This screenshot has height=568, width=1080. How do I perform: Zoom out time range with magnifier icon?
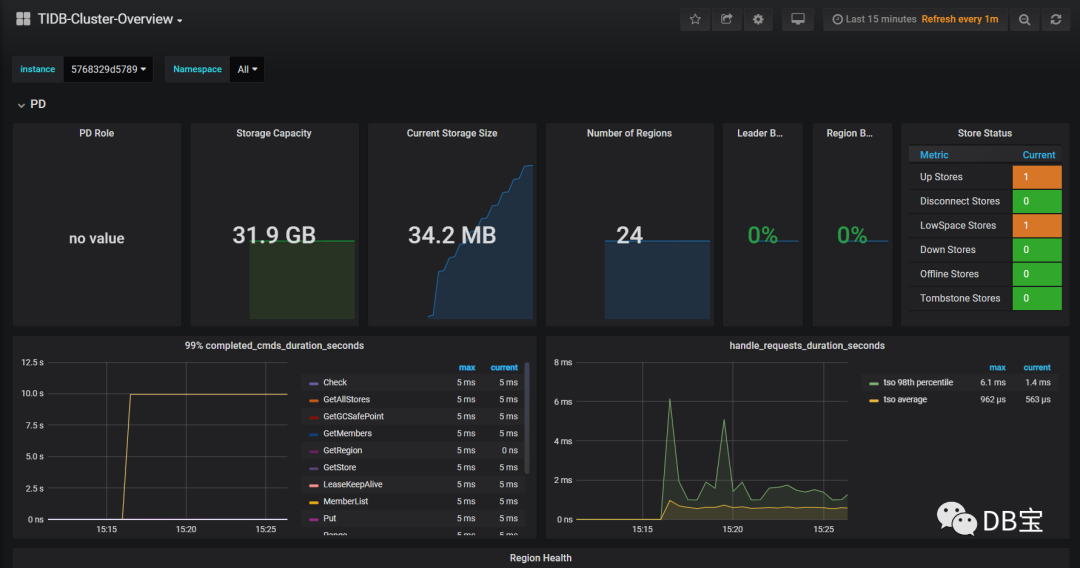pos(1024,19)
